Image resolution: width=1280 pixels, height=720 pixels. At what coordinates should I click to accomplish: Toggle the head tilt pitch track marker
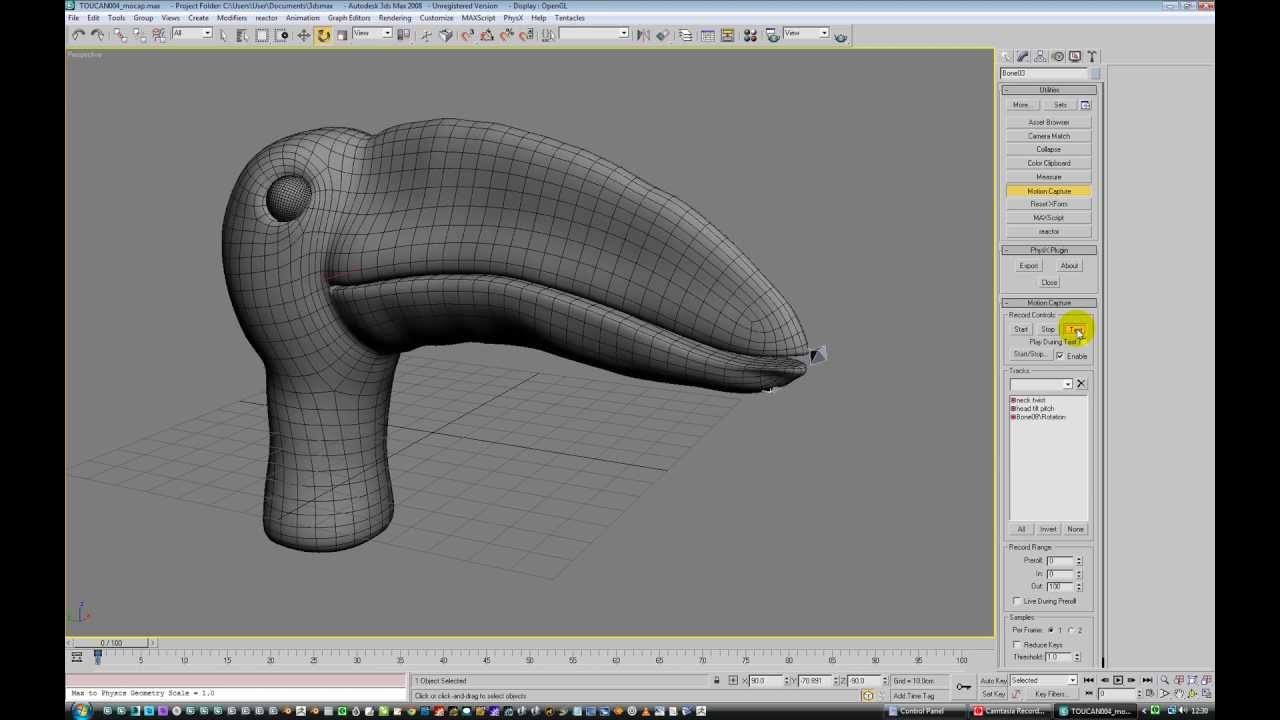pos(1013,408)
